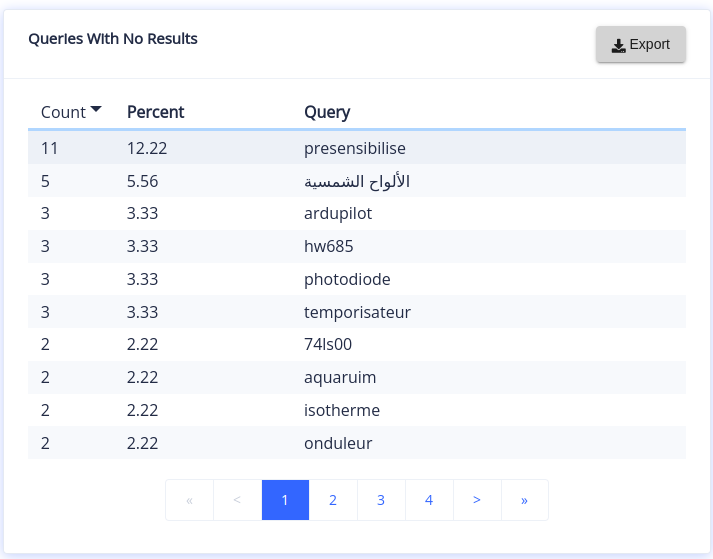This screenshot has width=713, height=559.
Task: Click the Export button
Action: (641, 45)
